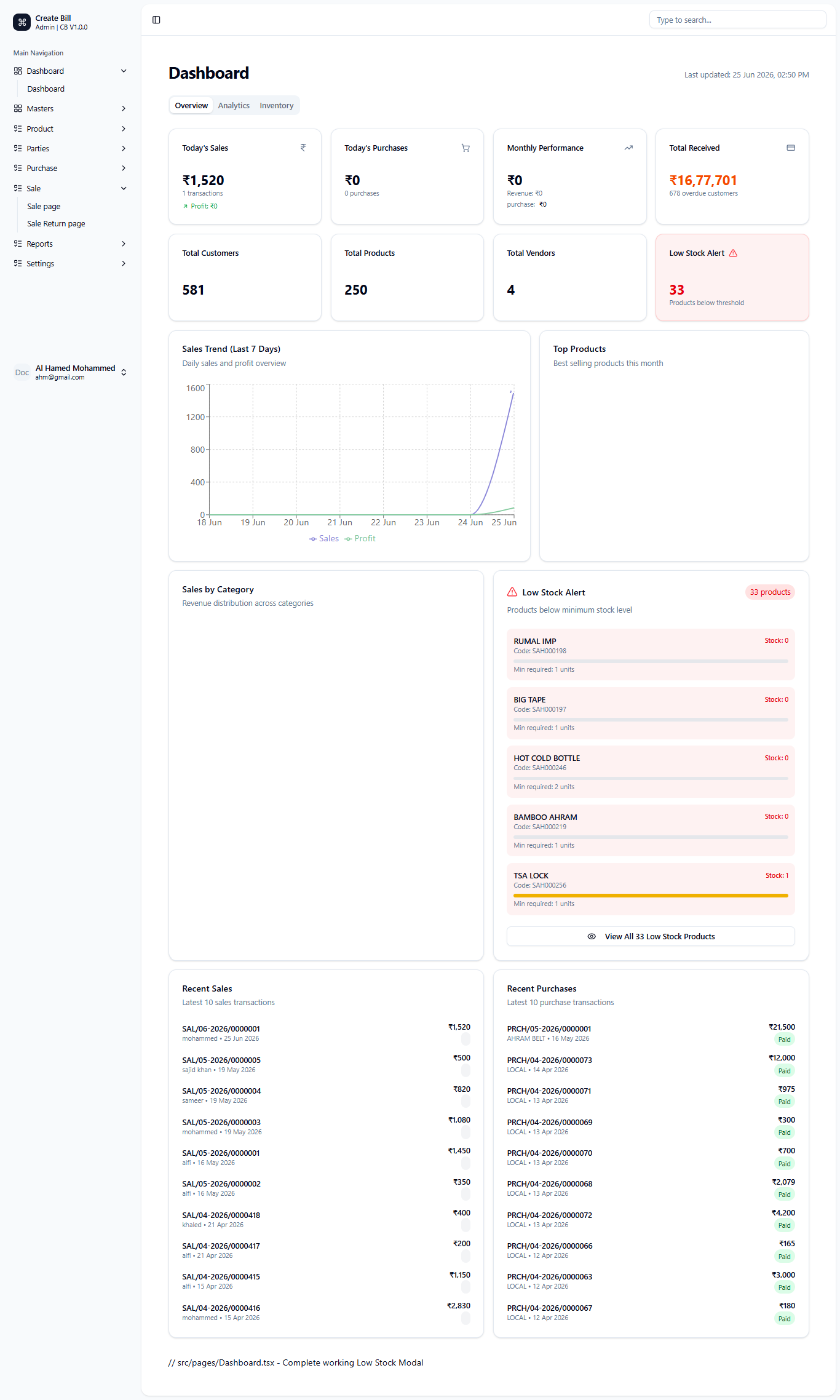
Task: Click card icon on Total Received card
Action: pyautogui.click(x=791, y=148)
